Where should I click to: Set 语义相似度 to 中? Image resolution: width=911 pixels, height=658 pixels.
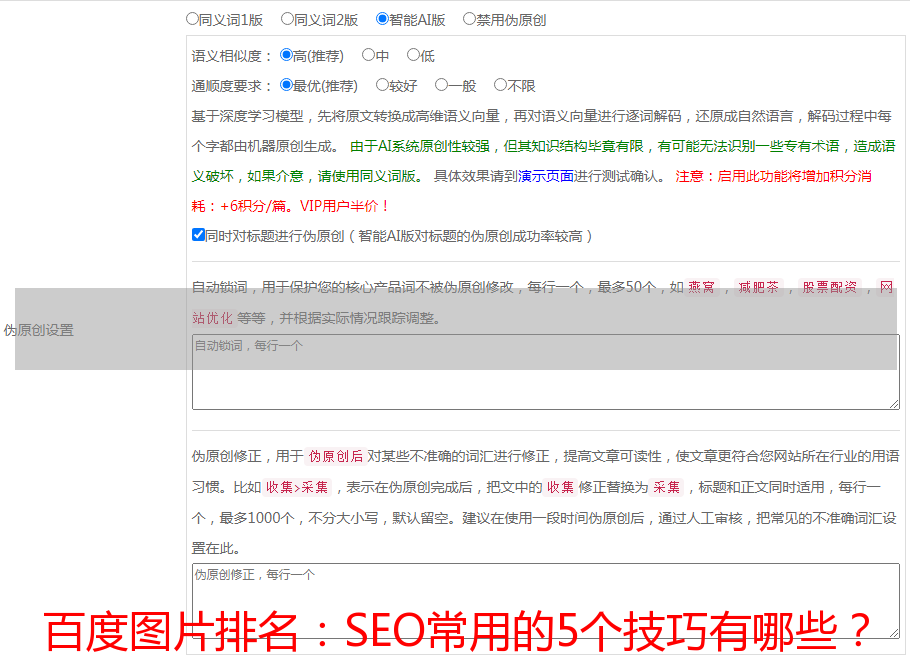[368, 55]
